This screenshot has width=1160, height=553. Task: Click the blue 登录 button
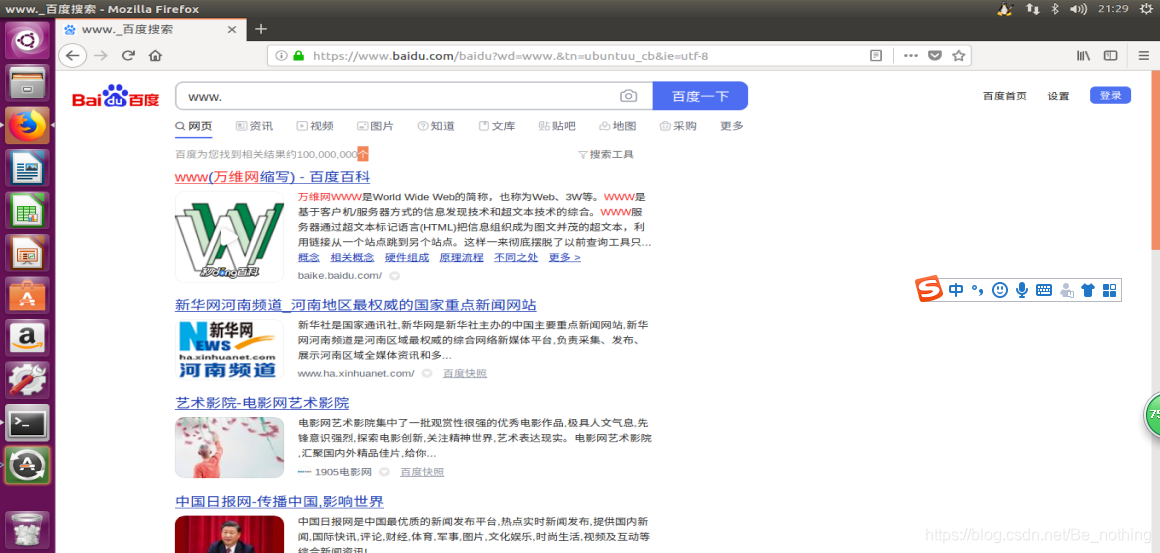(1110, 95)
